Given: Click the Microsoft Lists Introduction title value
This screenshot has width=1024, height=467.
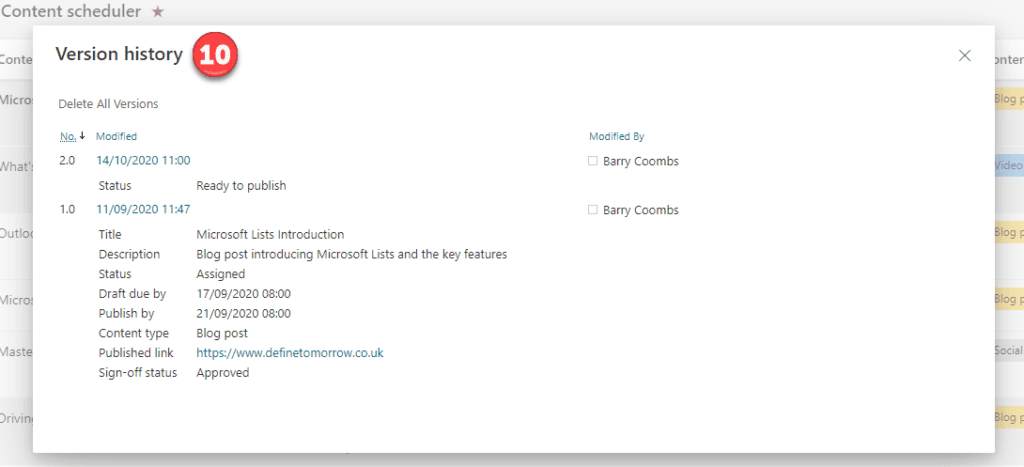Looking at the screenshot, I should click(270, 234).
